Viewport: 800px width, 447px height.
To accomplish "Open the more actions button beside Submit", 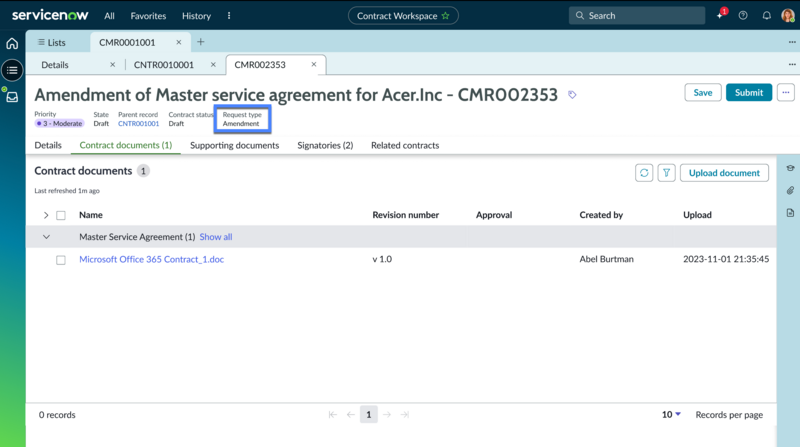I will click(x=786, y=92).
